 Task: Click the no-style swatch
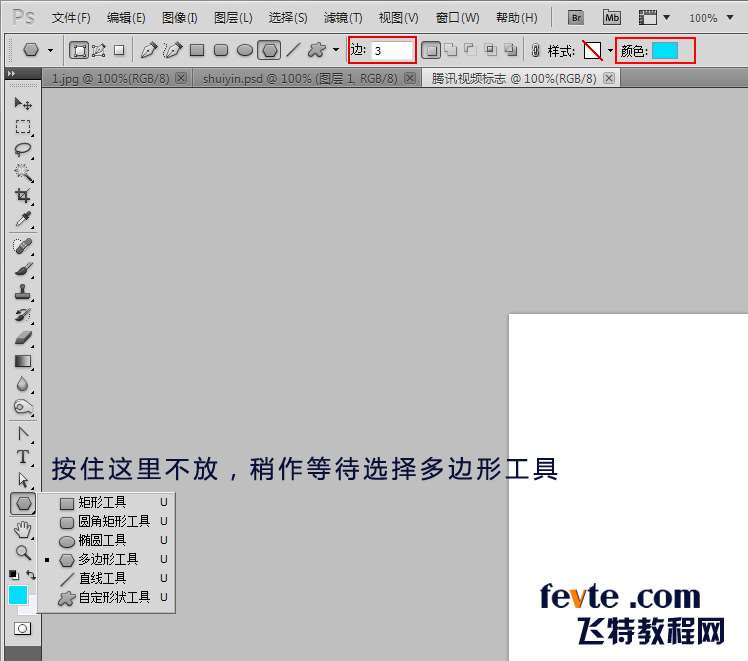point(592,50)
